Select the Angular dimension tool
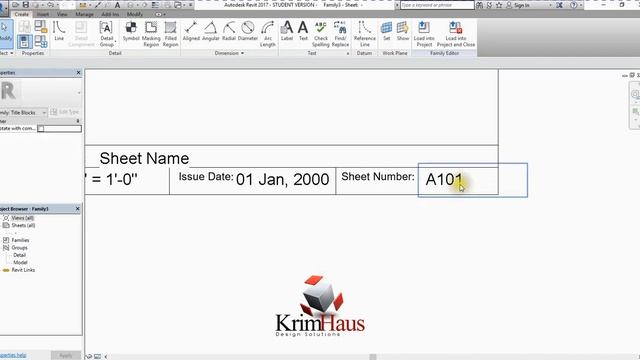The image size is (640, 360). point(211,31)
